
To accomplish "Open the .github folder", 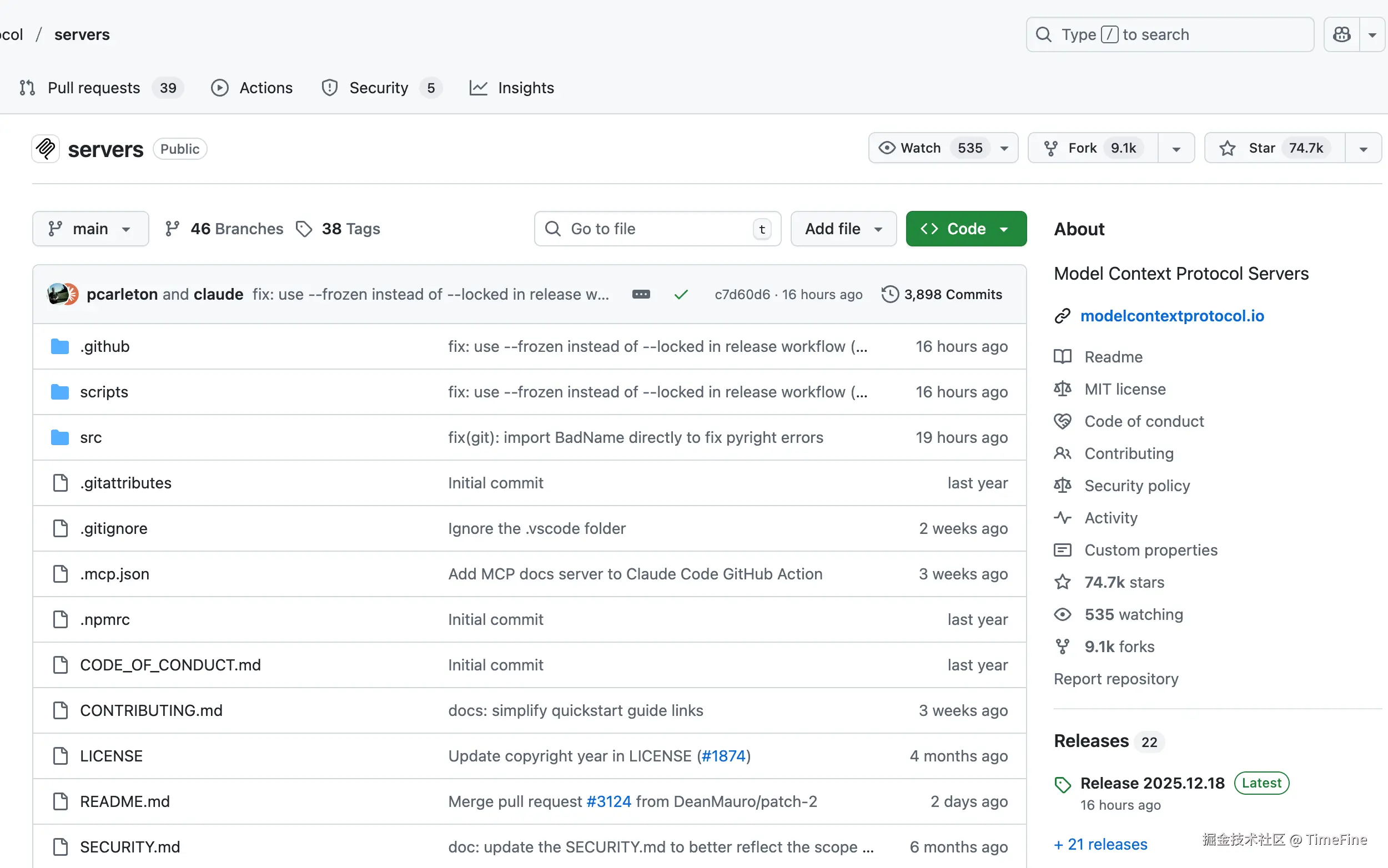I will pos(104,346).
